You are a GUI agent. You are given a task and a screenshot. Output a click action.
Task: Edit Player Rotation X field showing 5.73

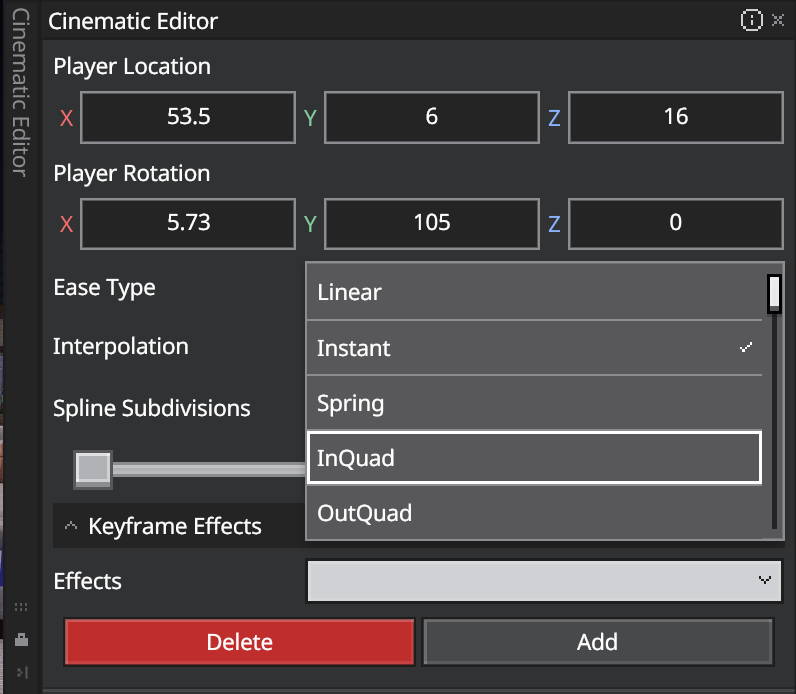(188, 223)
